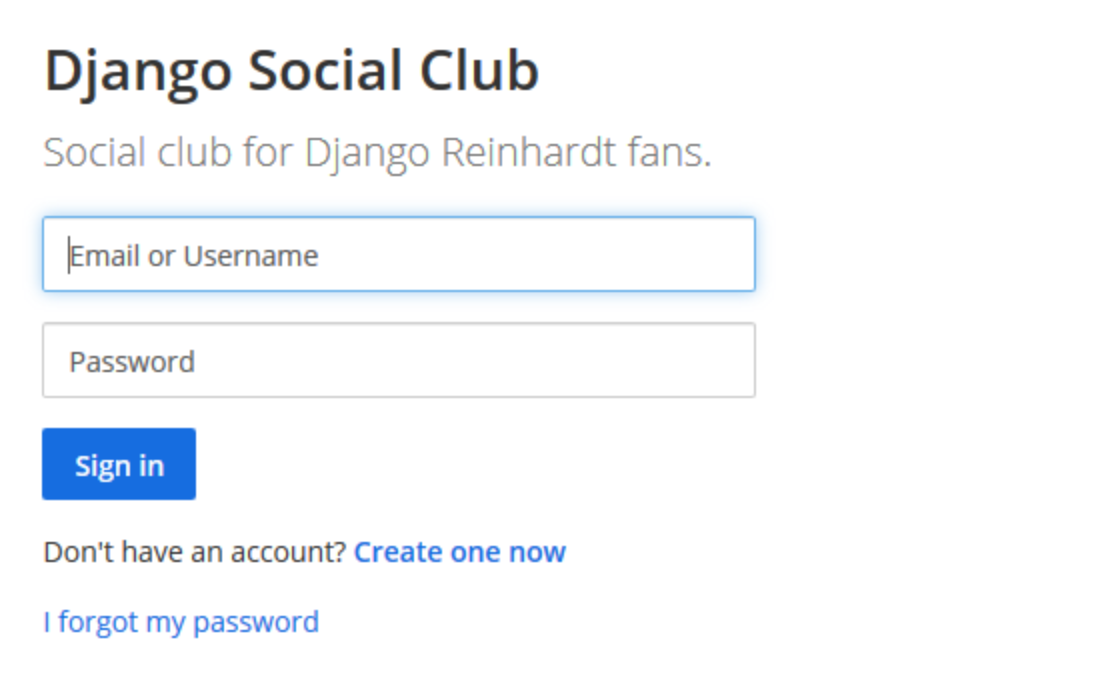The width and height of the screenshot is (1093, 676).
Task: Focus the Password input box
Action: [x=398, y=360]
